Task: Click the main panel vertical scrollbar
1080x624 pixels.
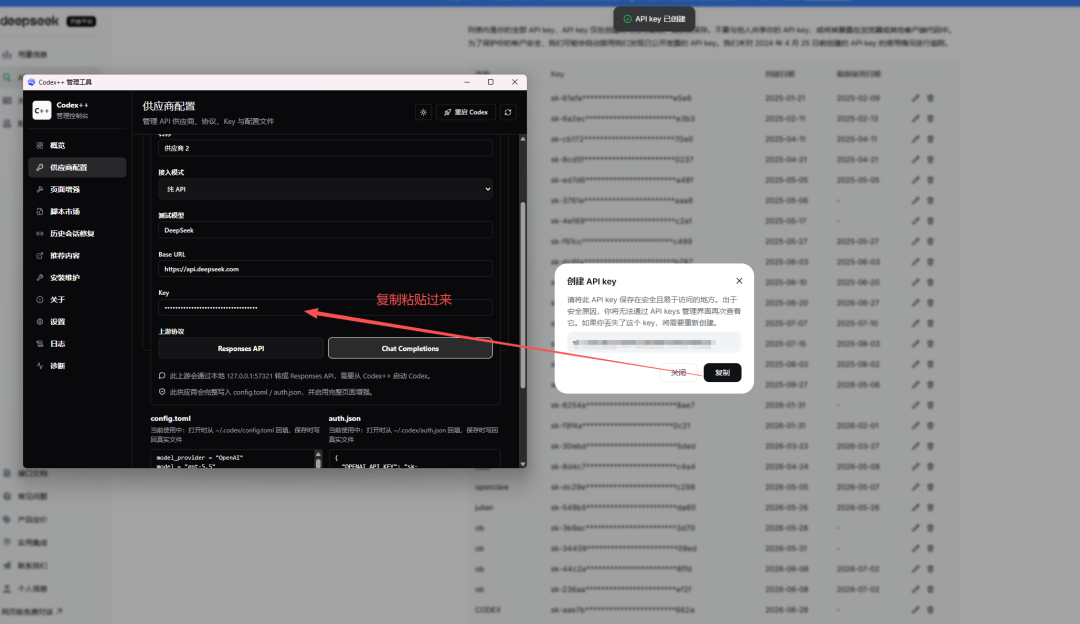Action: pos(523,296)
